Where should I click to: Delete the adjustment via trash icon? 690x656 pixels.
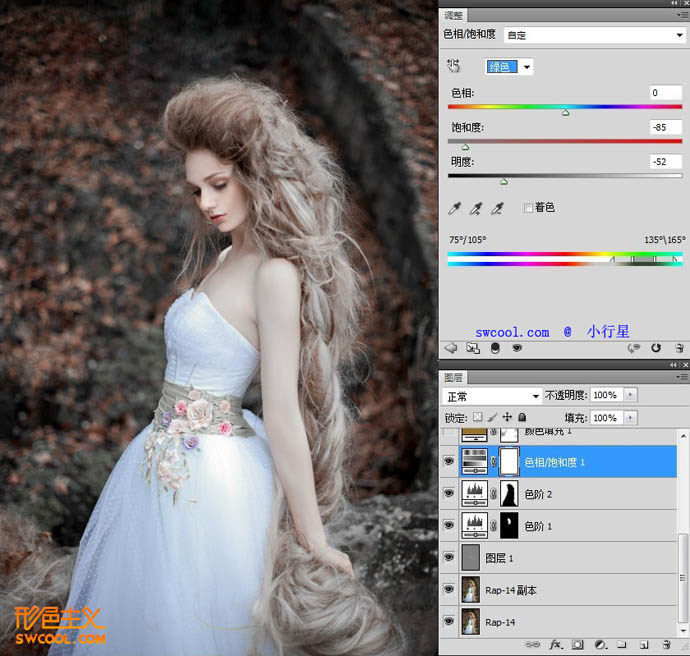pyautogui.click(x=678, y=348)
